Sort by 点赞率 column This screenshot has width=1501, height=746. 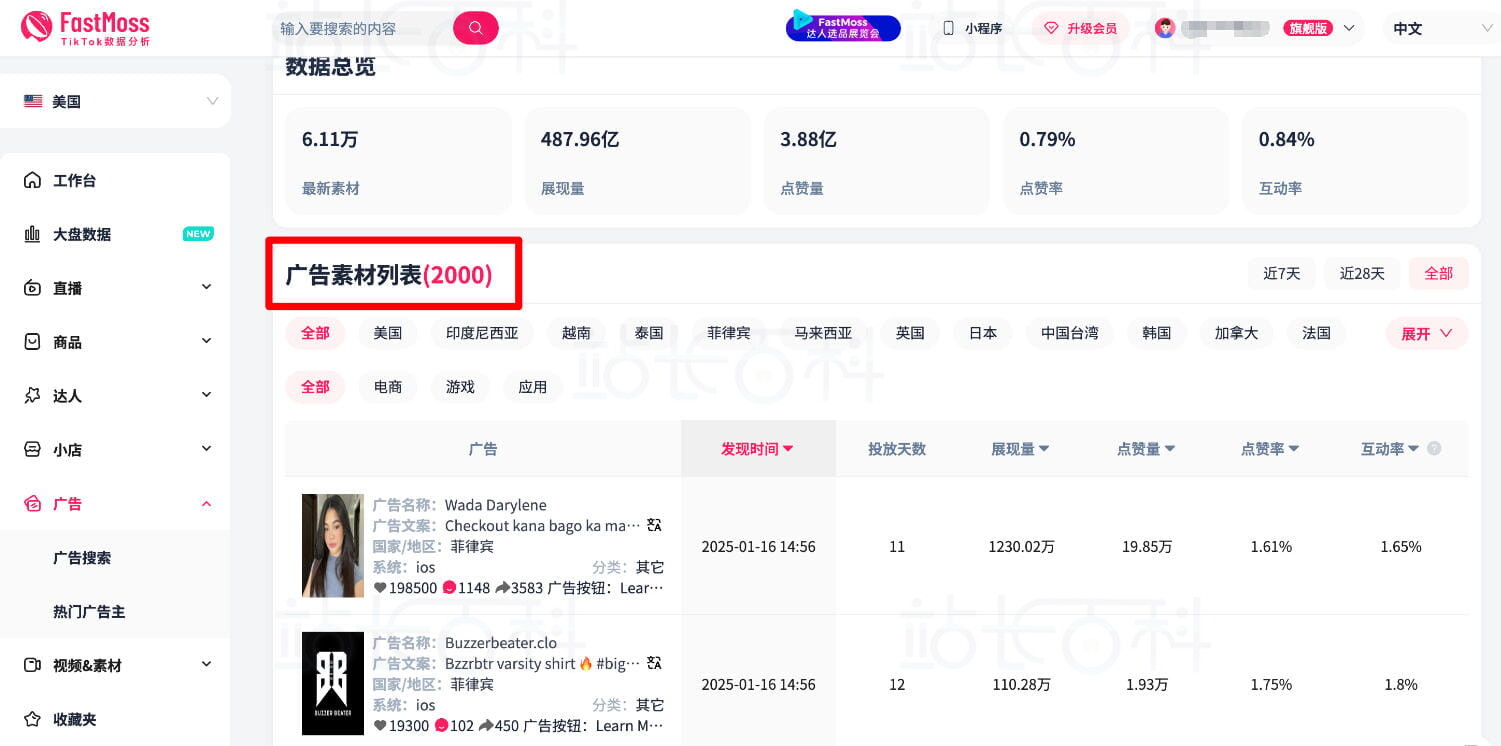[1270, 449]
